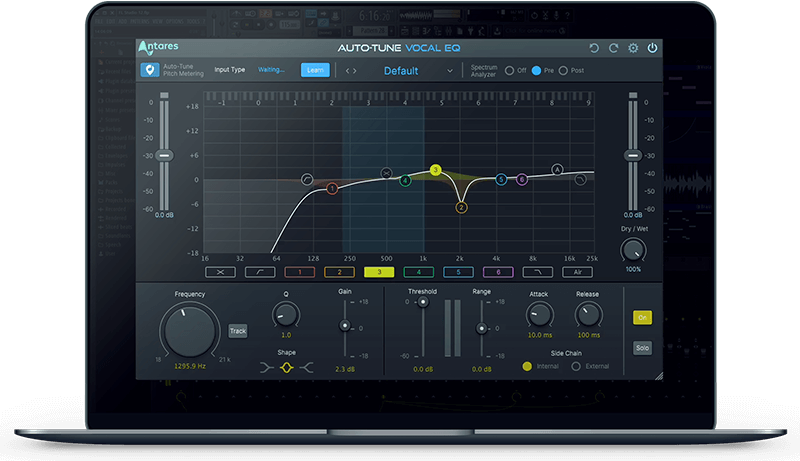This screenshot has height=461, width=800.
Task: Select the purple EQ node 6
Action: (521, 179)
